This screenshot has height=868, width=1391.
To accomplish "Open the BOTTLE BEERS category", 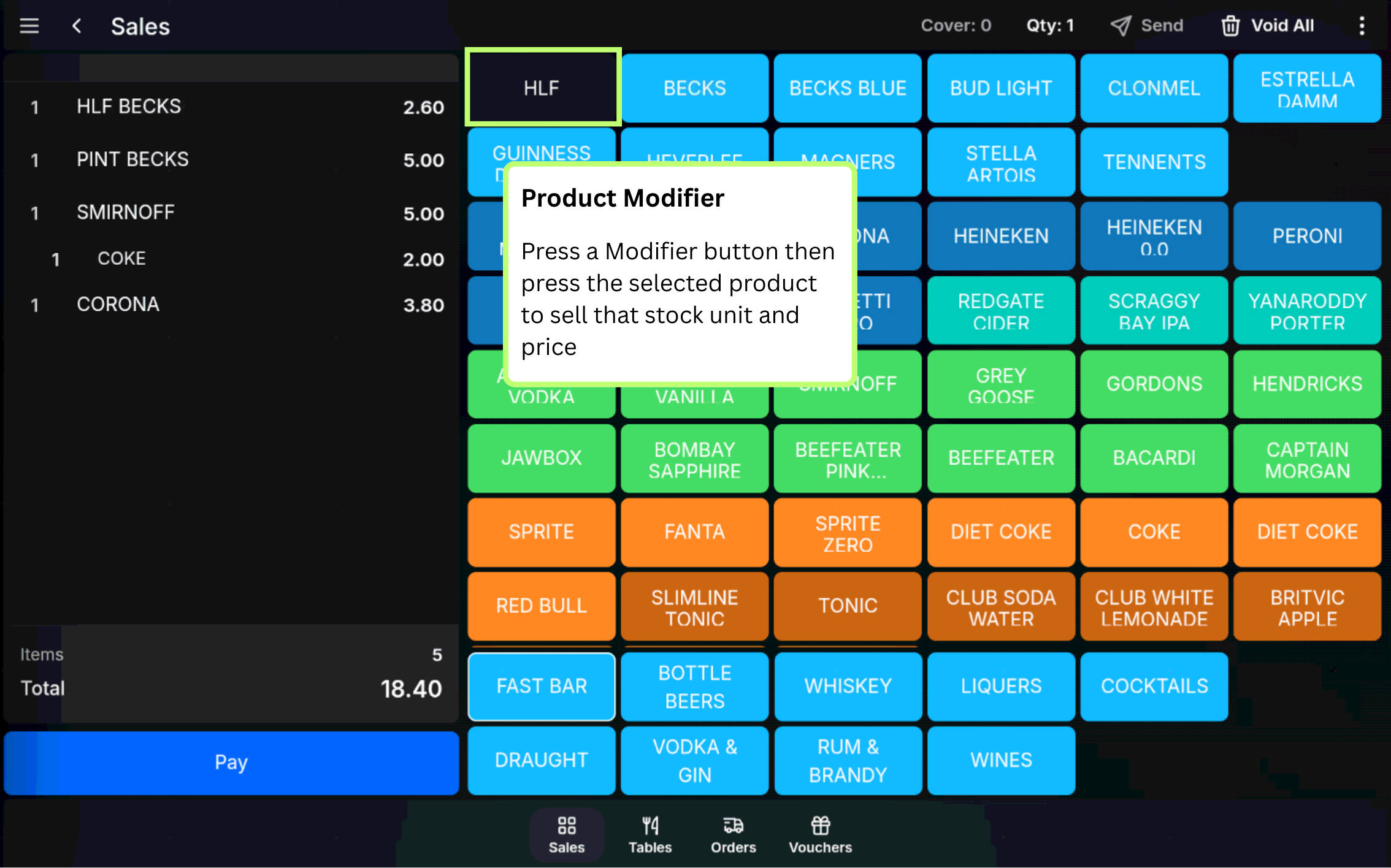I will 695,687.
